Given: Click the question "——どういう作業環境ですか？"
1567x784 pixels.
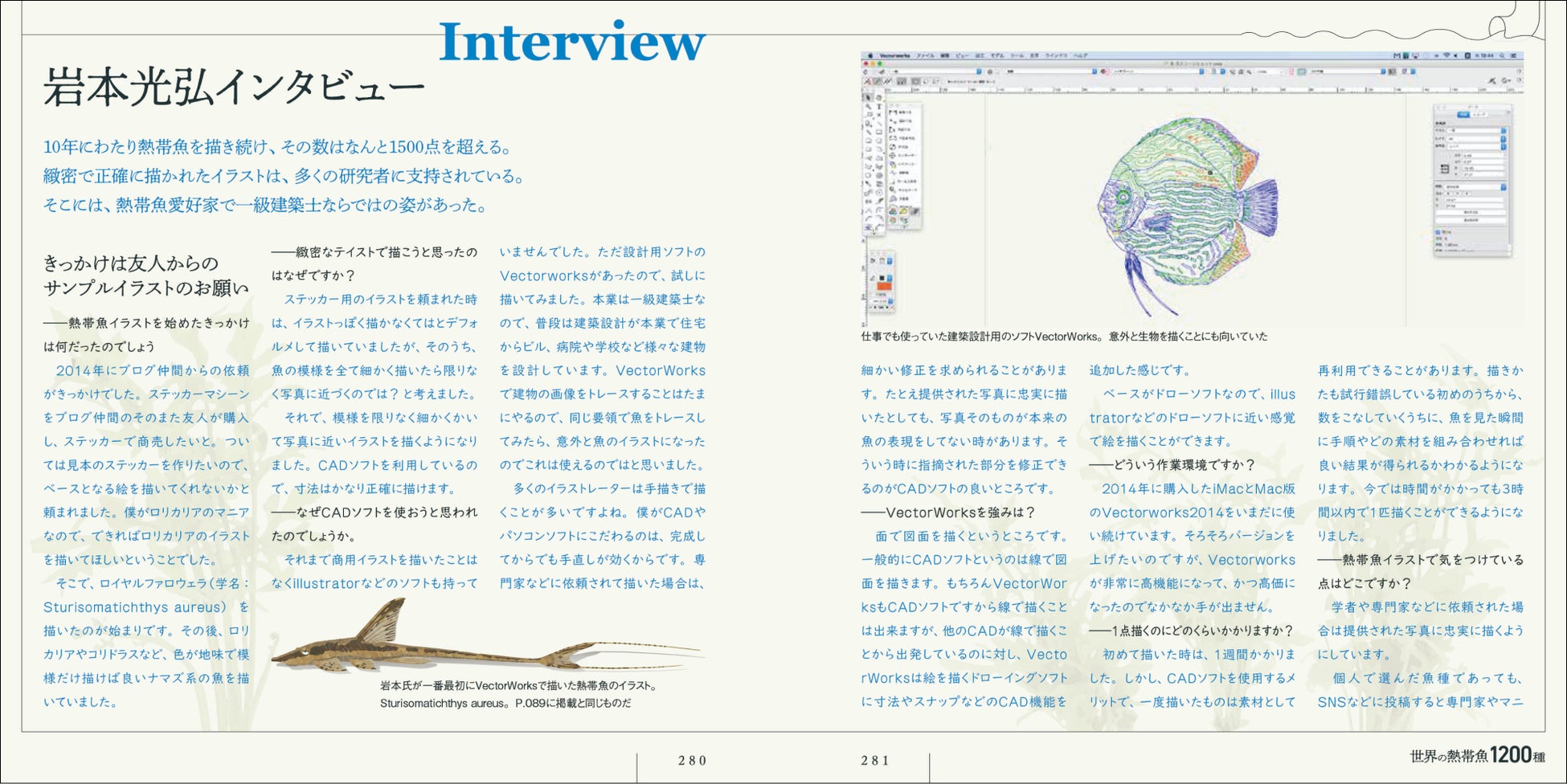Looking at the screenshot, I should (1172, 465).
